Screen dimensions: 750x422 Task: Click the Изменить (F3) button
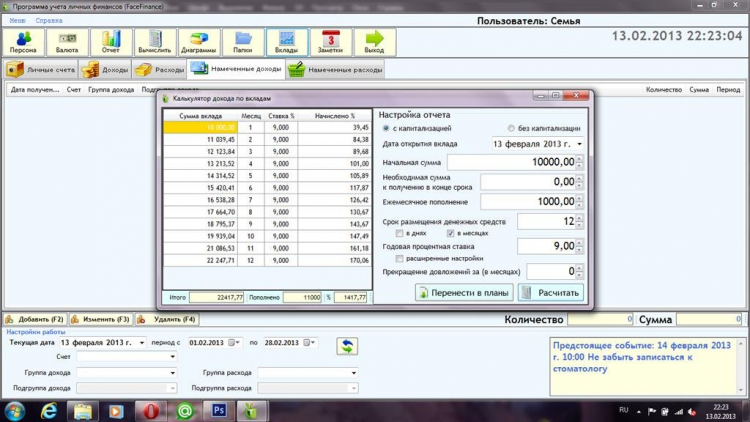(x=100, y=319)
